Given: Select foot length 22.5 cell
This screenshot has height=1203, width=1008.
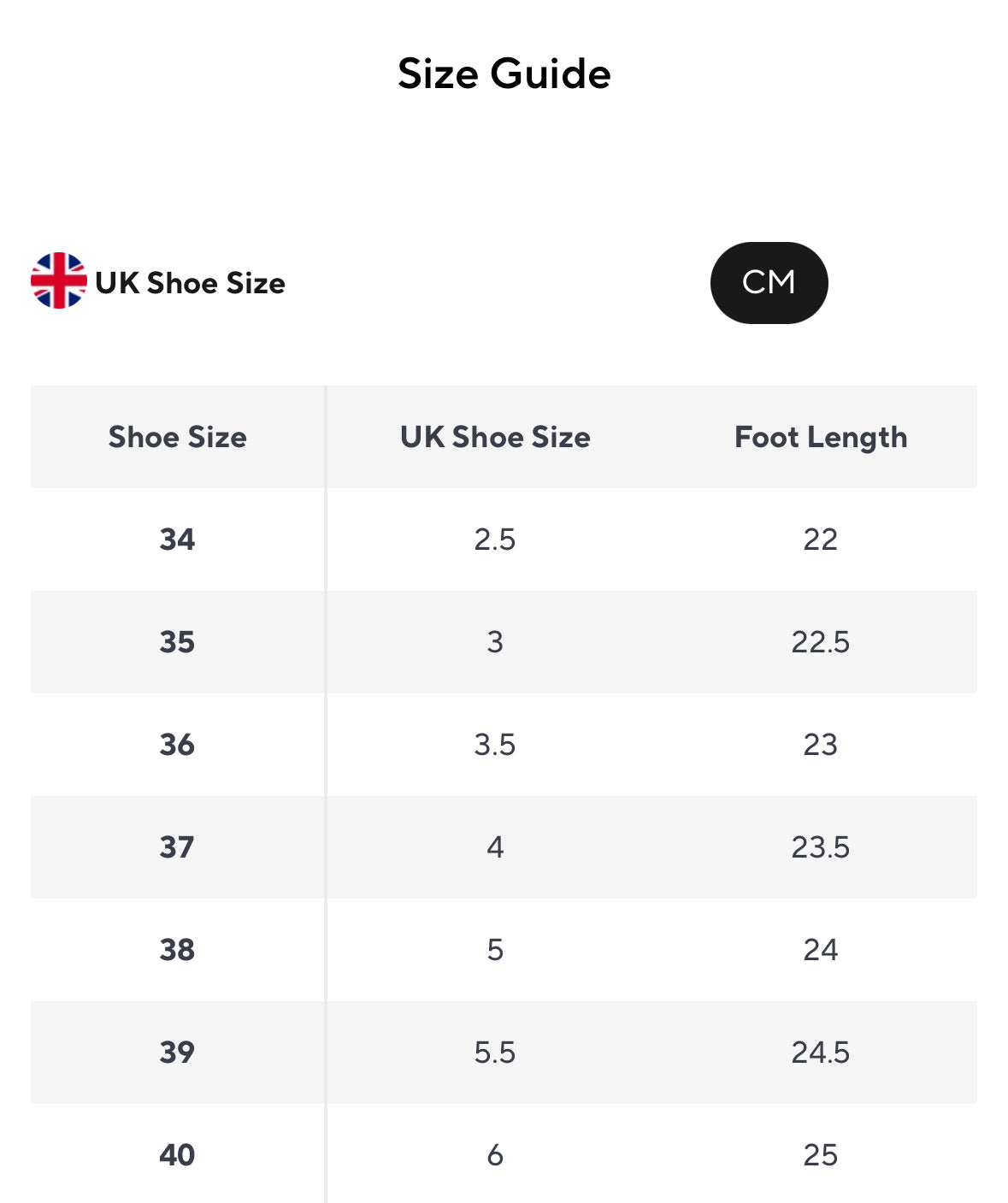Looking at the screenshot, I should pos(820,642).
